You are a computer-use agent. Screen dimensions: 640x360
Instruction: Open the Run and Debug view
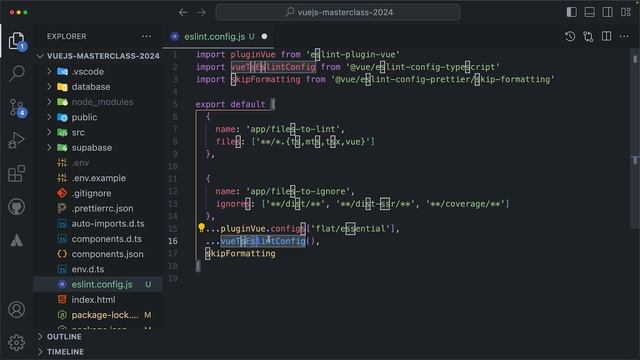click(17, 140)
